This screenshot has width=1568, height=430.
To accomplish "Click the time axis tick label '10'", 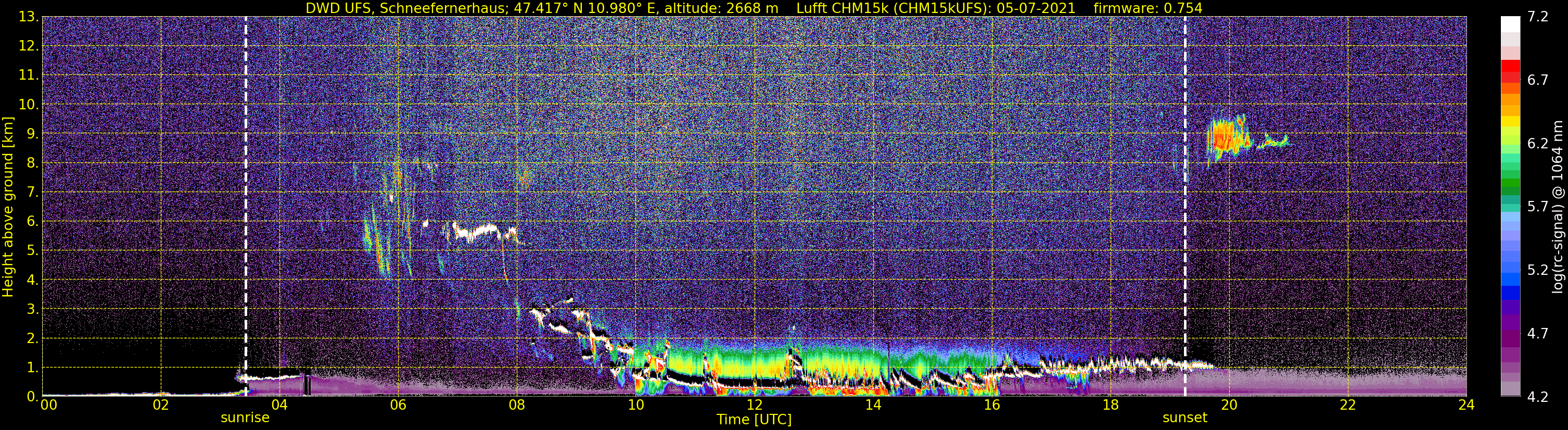I will click(635, 405).
